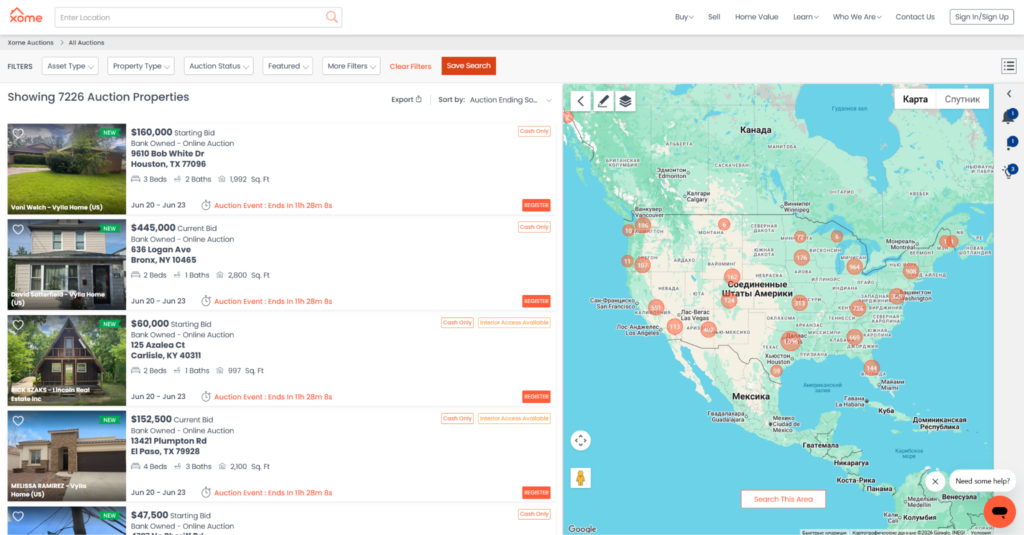Click the 144 cluster marker in Florida
Image resolution: width=1024 pixels, height=535 pixels.
coord(871,368)
